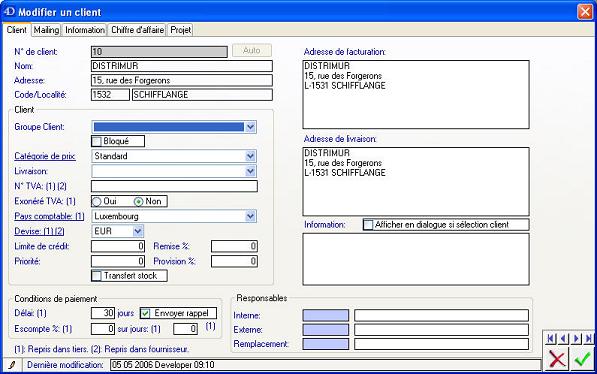Viewport: 597px width, 374px height.
Task: Click the Auto button
Action: tap(252, 51)
